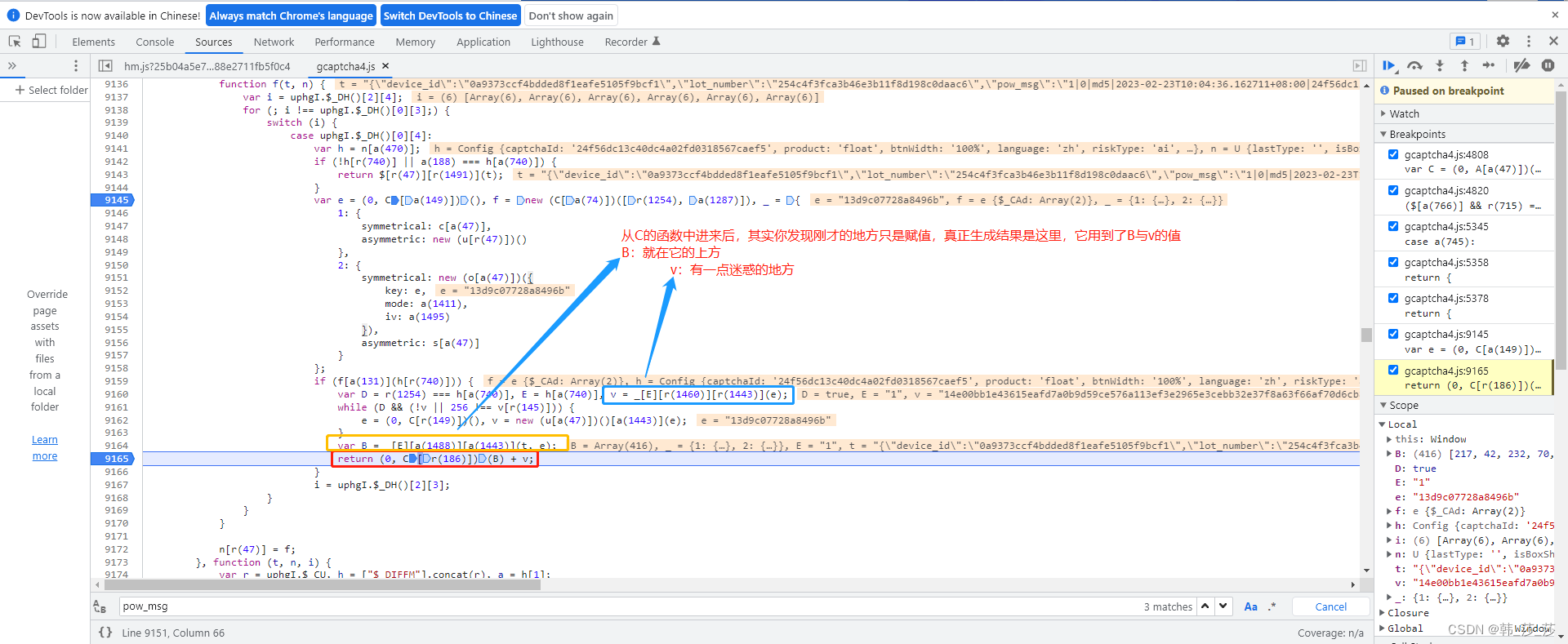
Task: Deactivate all breakpoints
Action: click(1521, 65)
